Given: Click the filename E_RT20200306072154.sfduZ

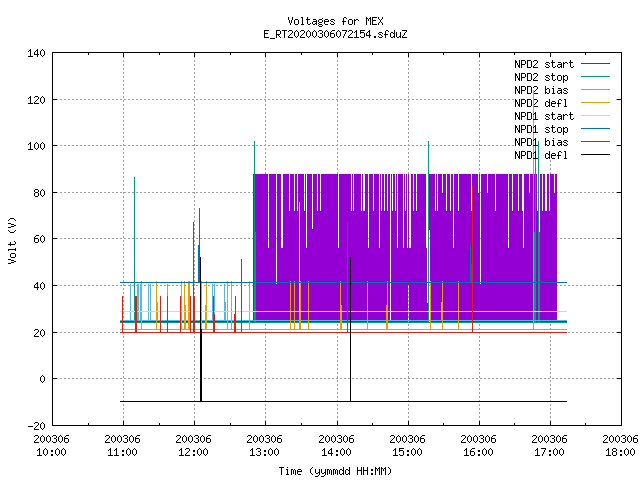Looking at the screenshot, I should 335,34.
